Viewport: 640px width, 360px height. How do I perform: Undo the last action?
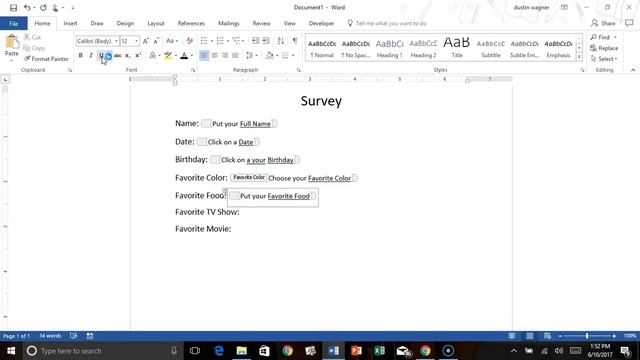[27, 8]
